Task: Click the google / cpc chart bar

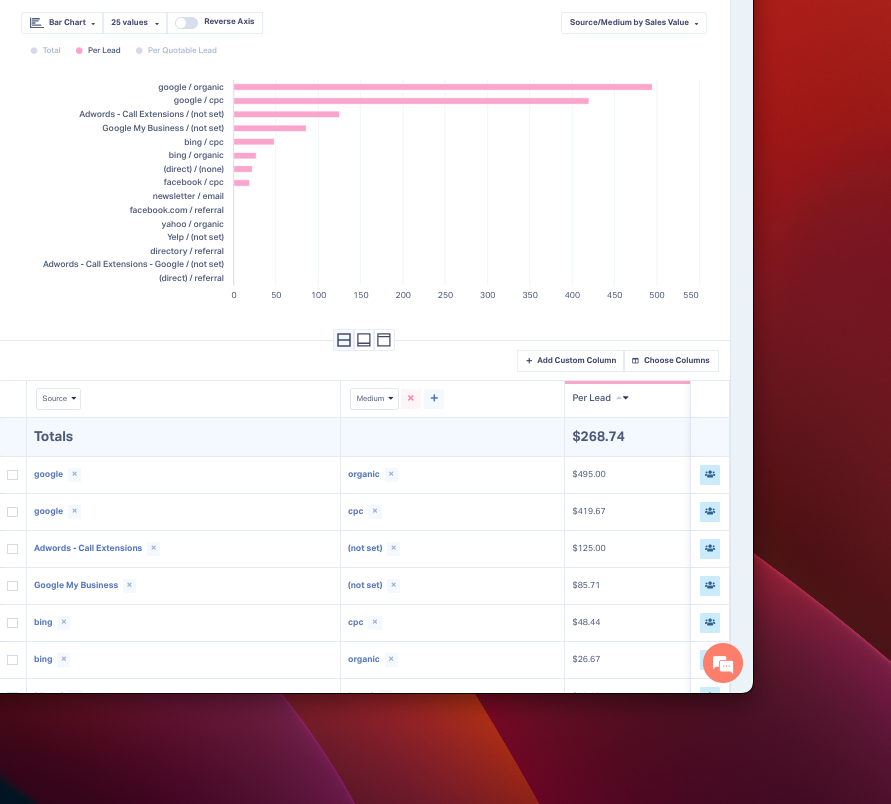Action: pyautogui.click(x=411, y=101)
